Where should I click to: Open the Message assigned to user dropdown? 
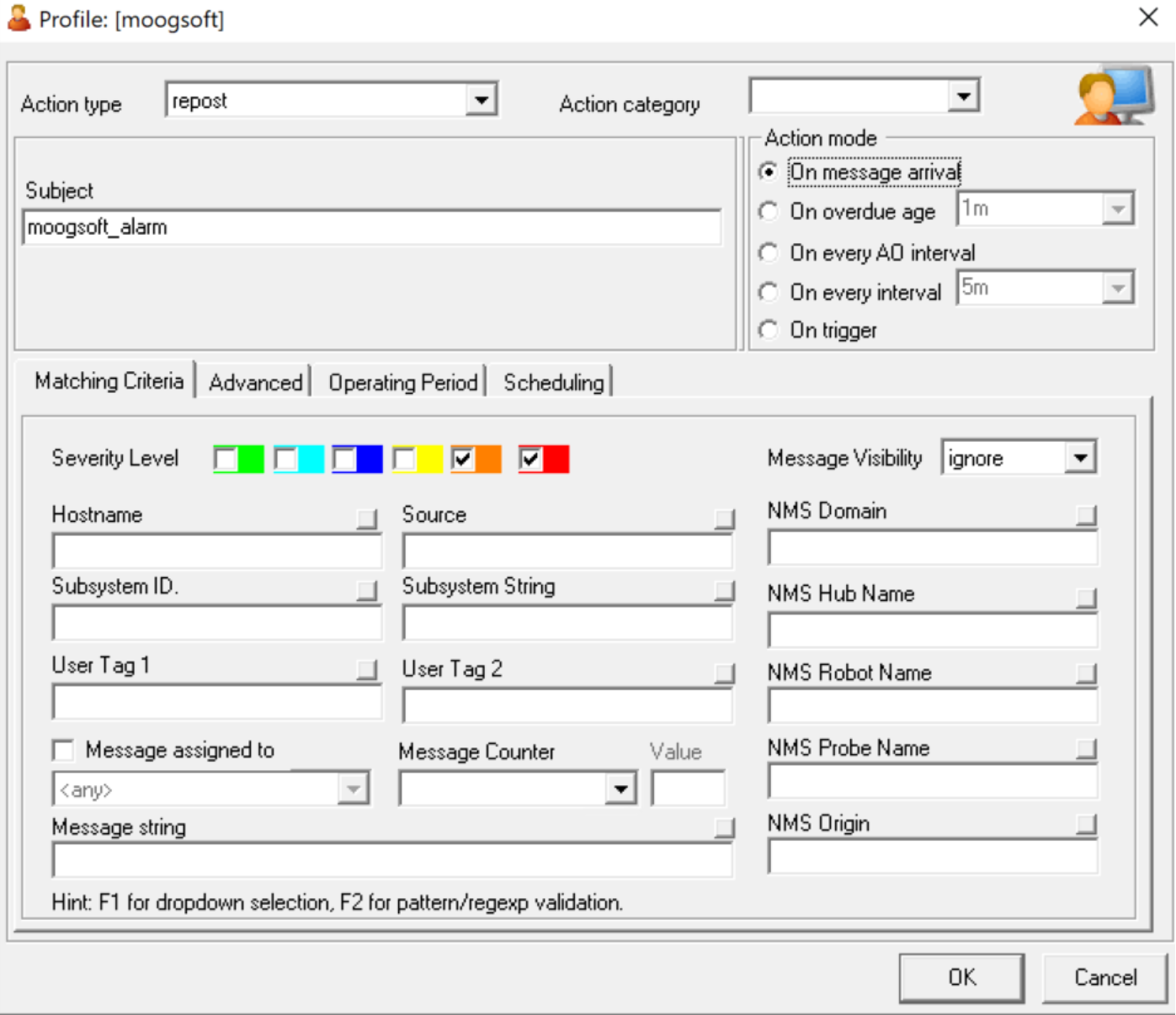(x=353, y=789)
